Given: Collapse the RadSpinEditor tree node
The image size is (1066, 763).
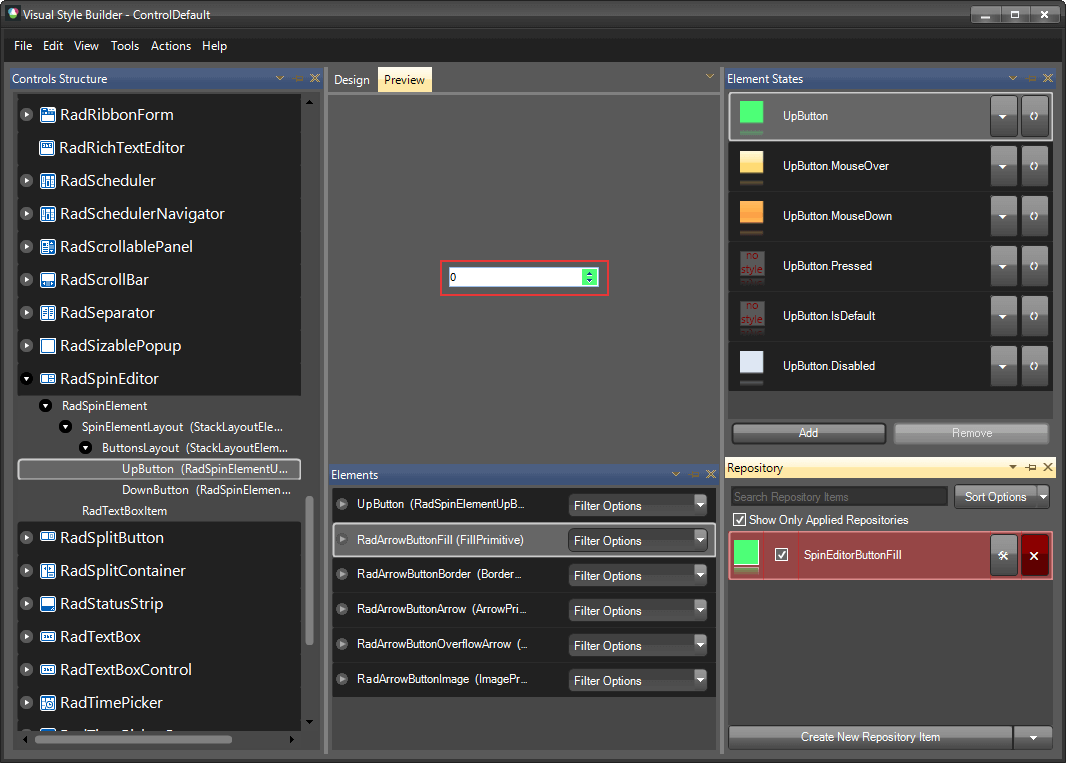Looking at the screenshot, I should [x=27, y=379].
